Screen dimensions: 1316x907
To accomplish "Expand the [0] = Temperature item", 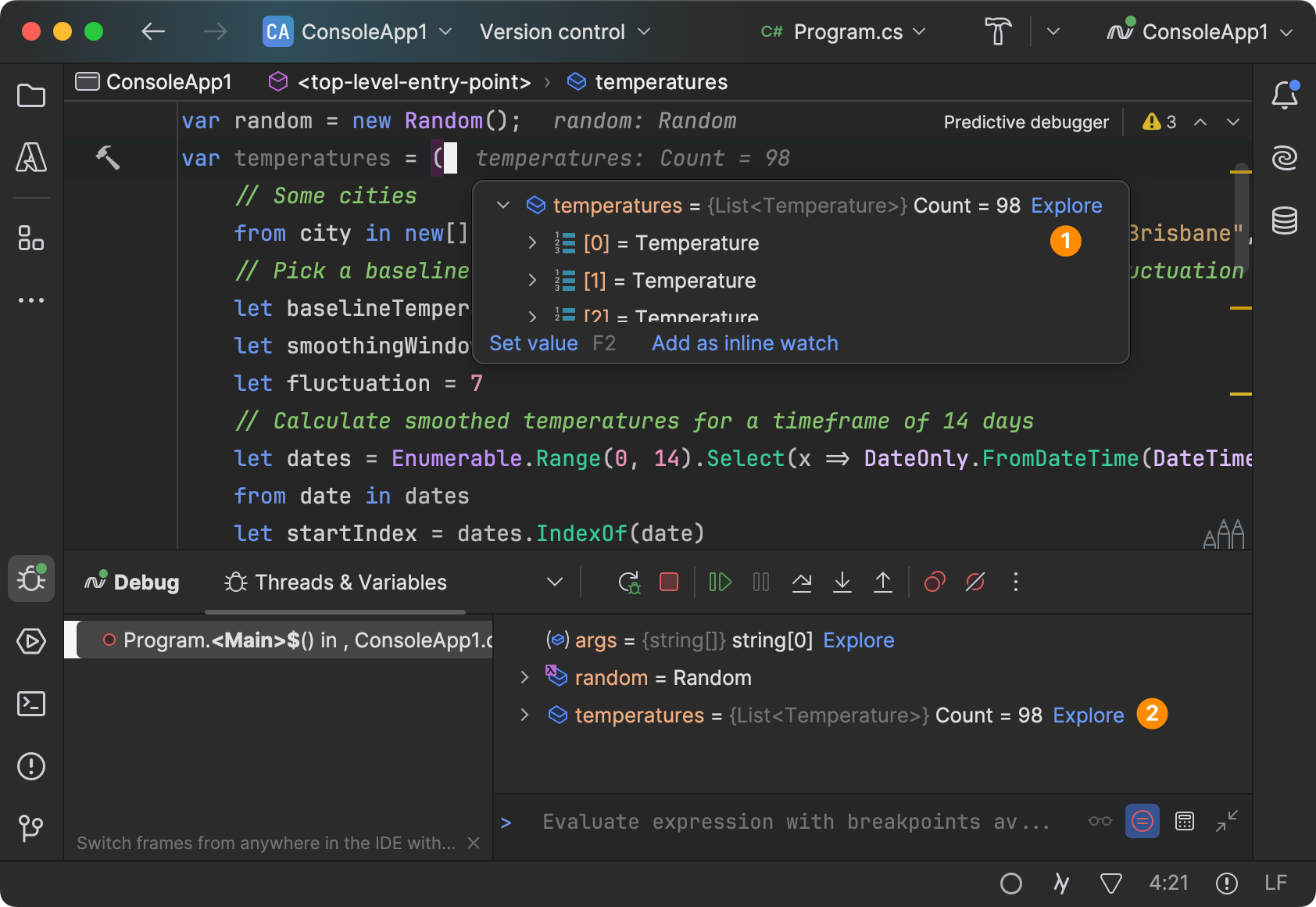I will 532,243.
